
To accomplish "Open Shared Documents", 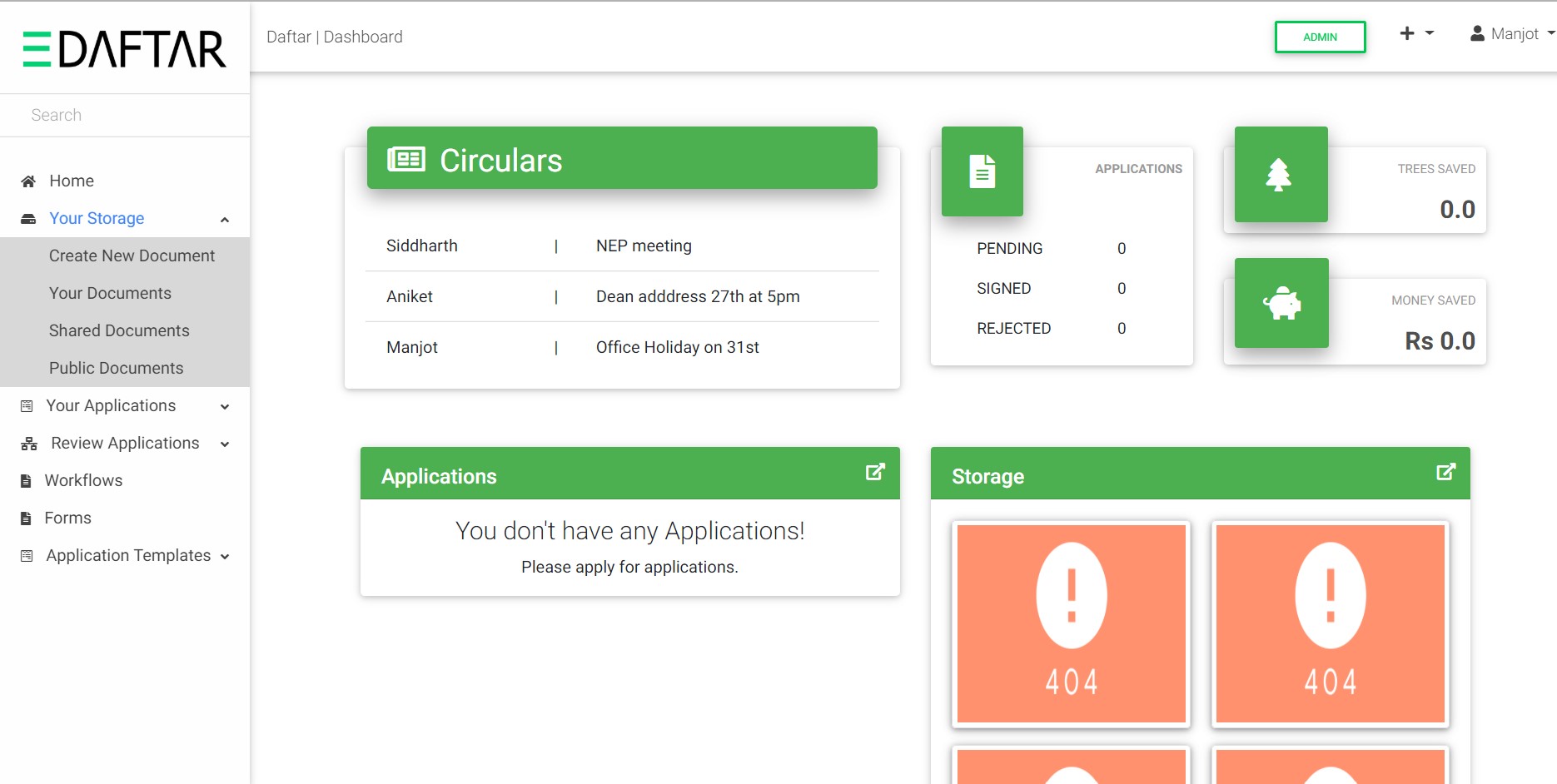I will pos(119,330).
